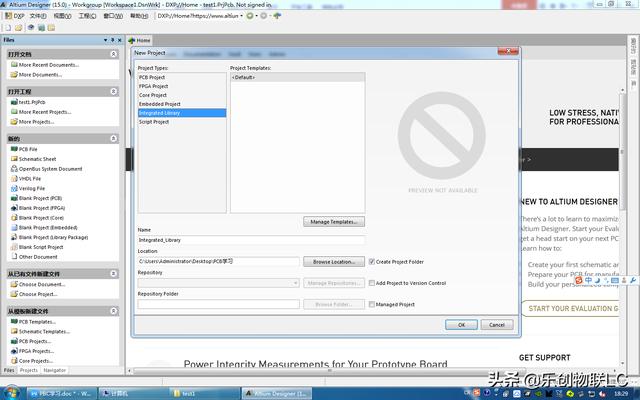Collapse the 从已有文件新建文件 section
Screen dimensions: 640x400
pyautogui.click(x=113, y=273)
